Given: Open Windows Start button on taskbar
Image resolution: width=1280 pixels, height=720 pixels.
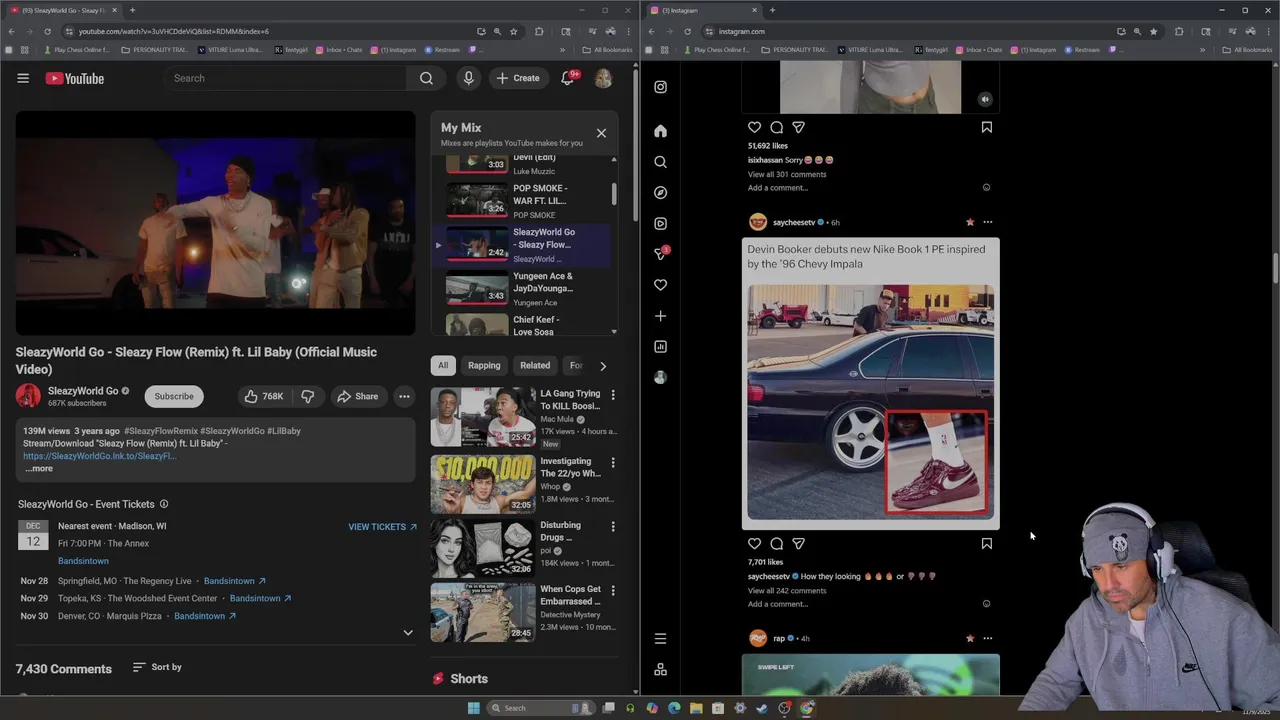Looking at the screenshot, I should click(x=473, y=708).
